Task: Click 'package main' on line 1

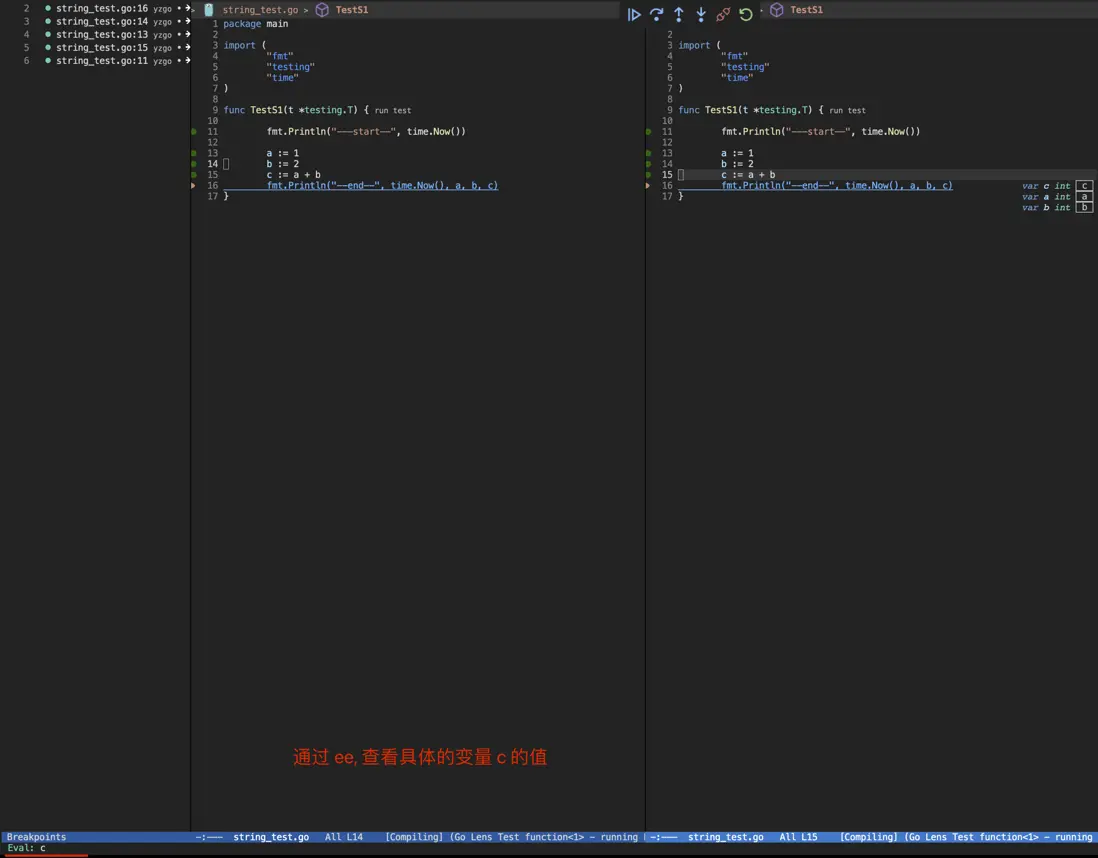Action: point(256,24)
